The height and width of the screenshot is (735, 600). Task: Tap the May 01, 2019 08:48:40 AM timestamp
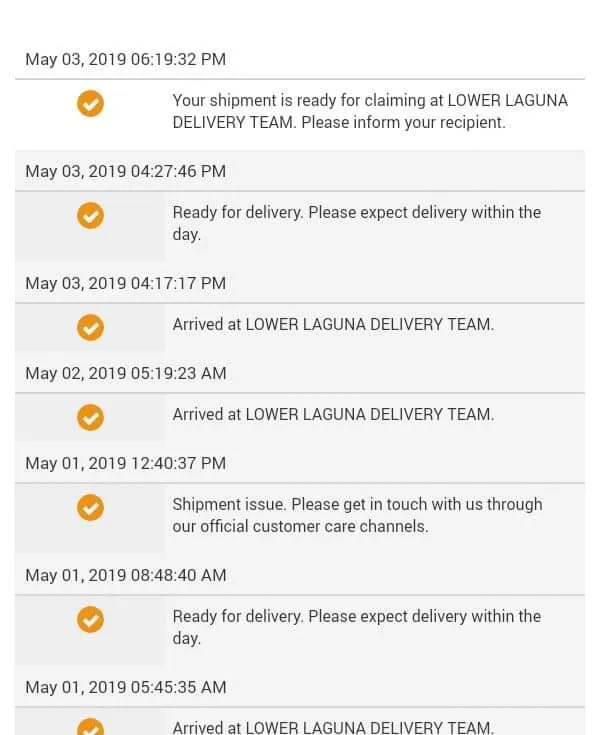pos(125,575)
